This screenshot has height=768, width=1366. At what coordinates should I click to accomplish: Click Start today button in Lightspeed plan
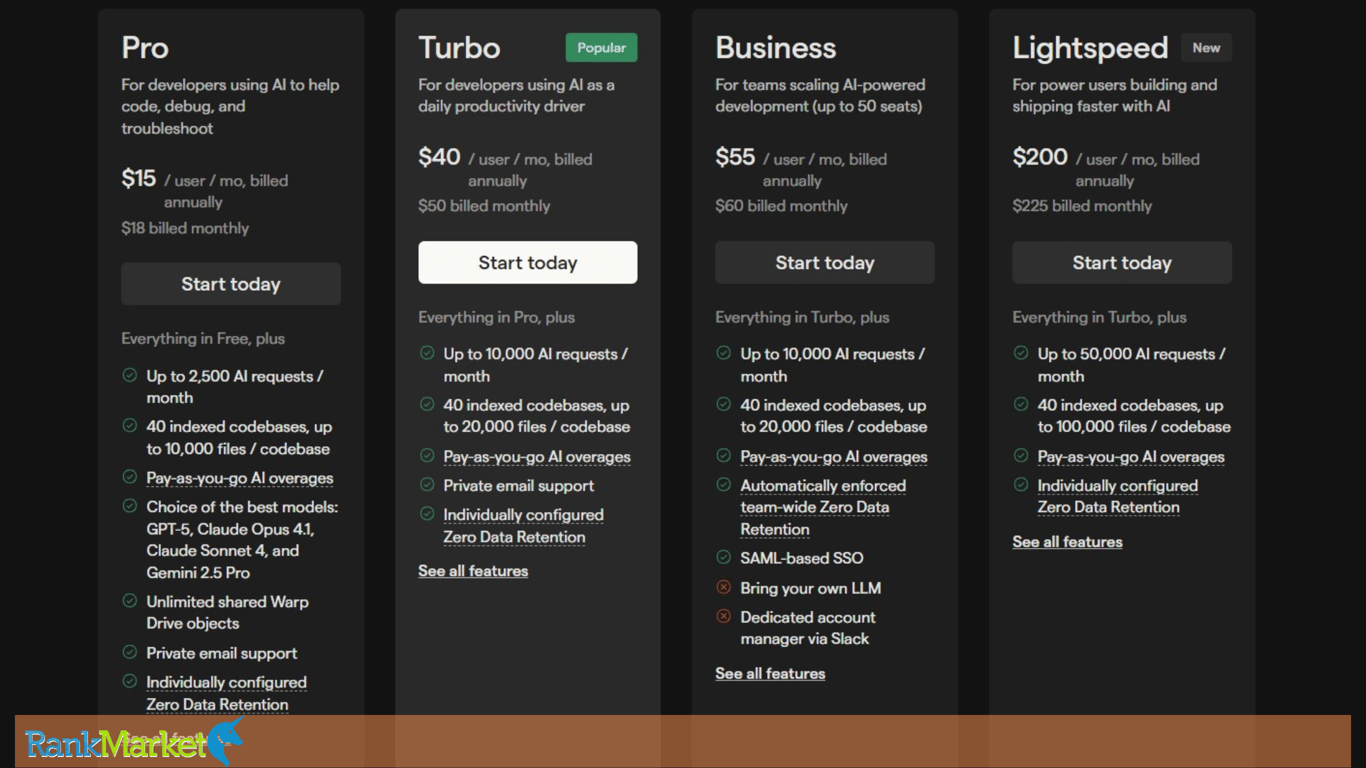pos(1122,262)
